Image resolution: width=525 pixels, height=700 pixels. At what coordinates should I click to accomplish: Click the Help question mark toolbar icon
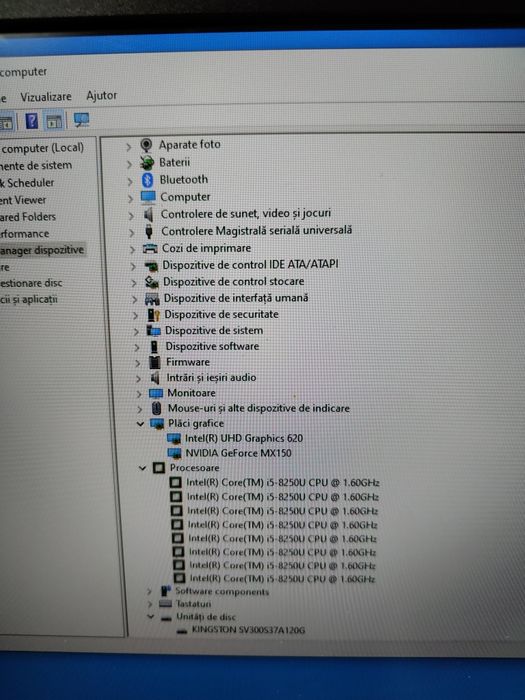pos(31,121)
